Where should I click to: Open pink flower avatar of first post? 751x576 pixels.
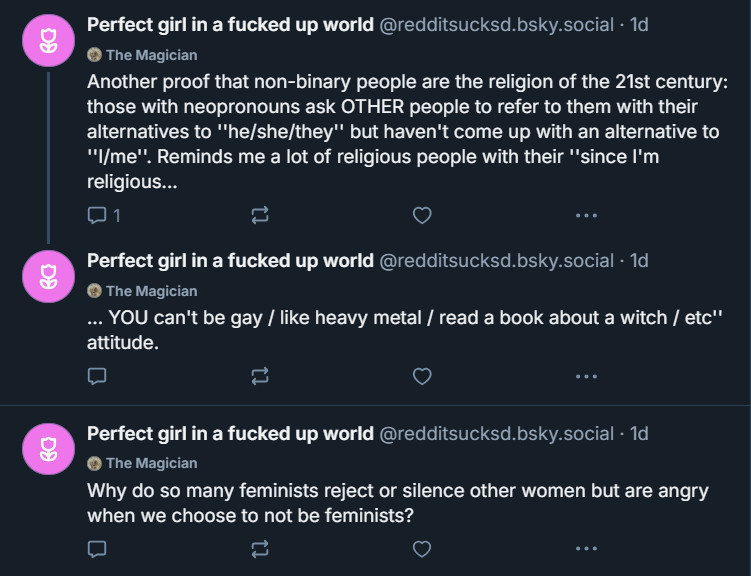[x=48, y=40]
